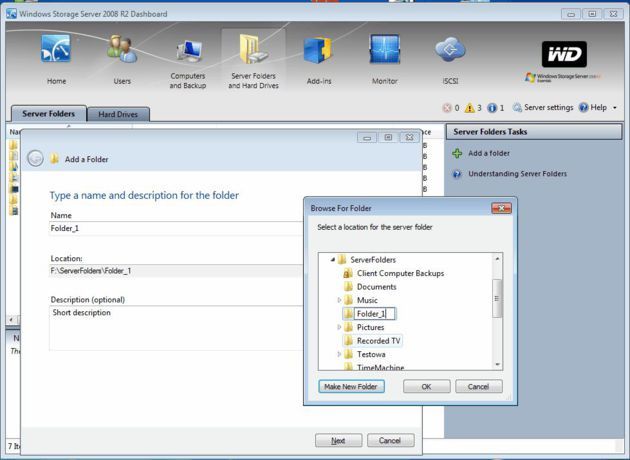Open the iSCSI section icon
630x460 pixels.
[x=450, y=49]
